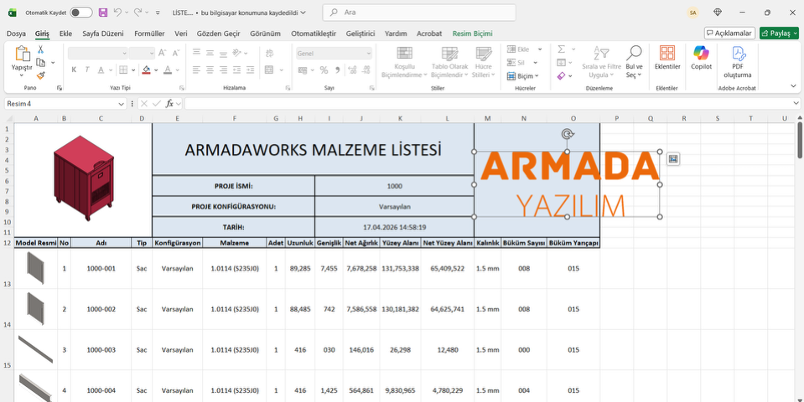
Task: Click the Paylaş share button
Action: [x=779, y=33]
